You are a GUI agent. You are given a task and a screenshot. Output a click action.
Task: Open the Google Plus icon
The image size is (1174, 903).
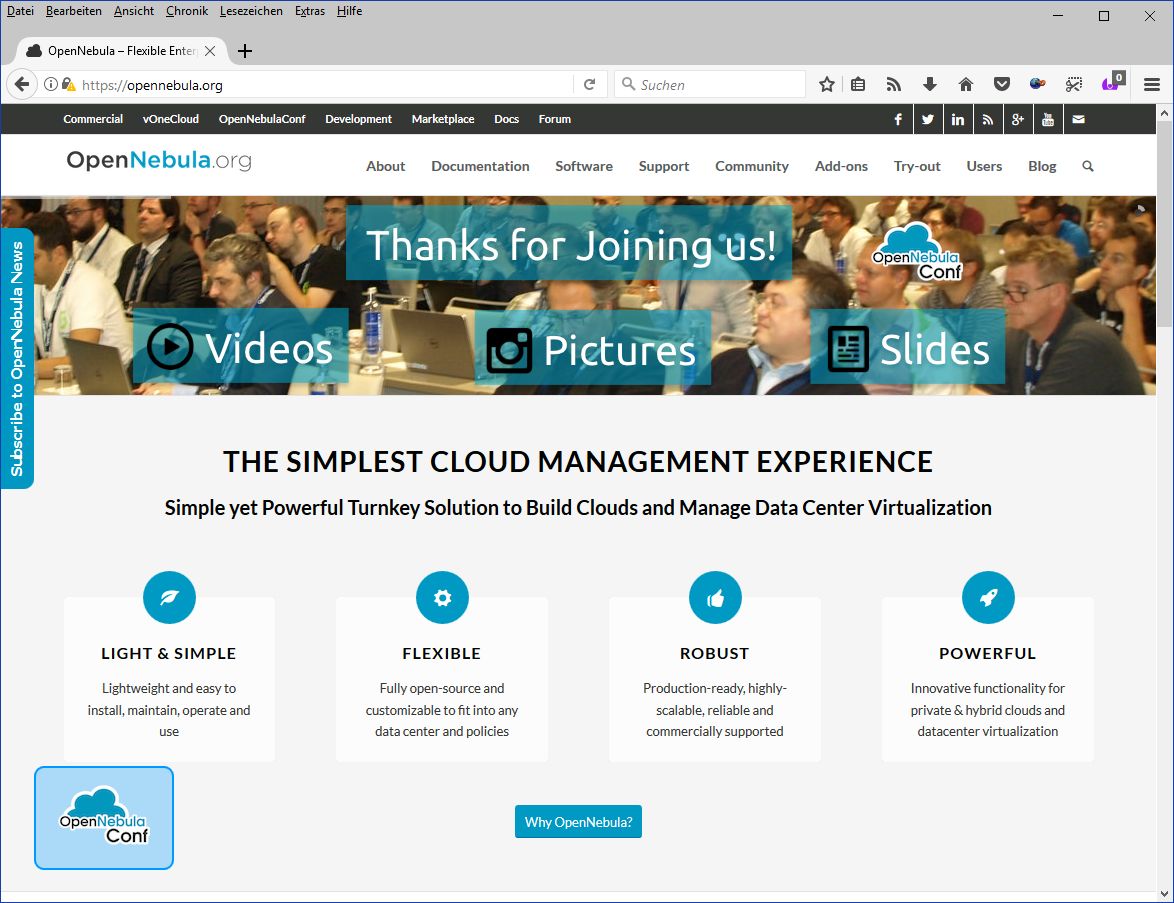coord(1018,119)
